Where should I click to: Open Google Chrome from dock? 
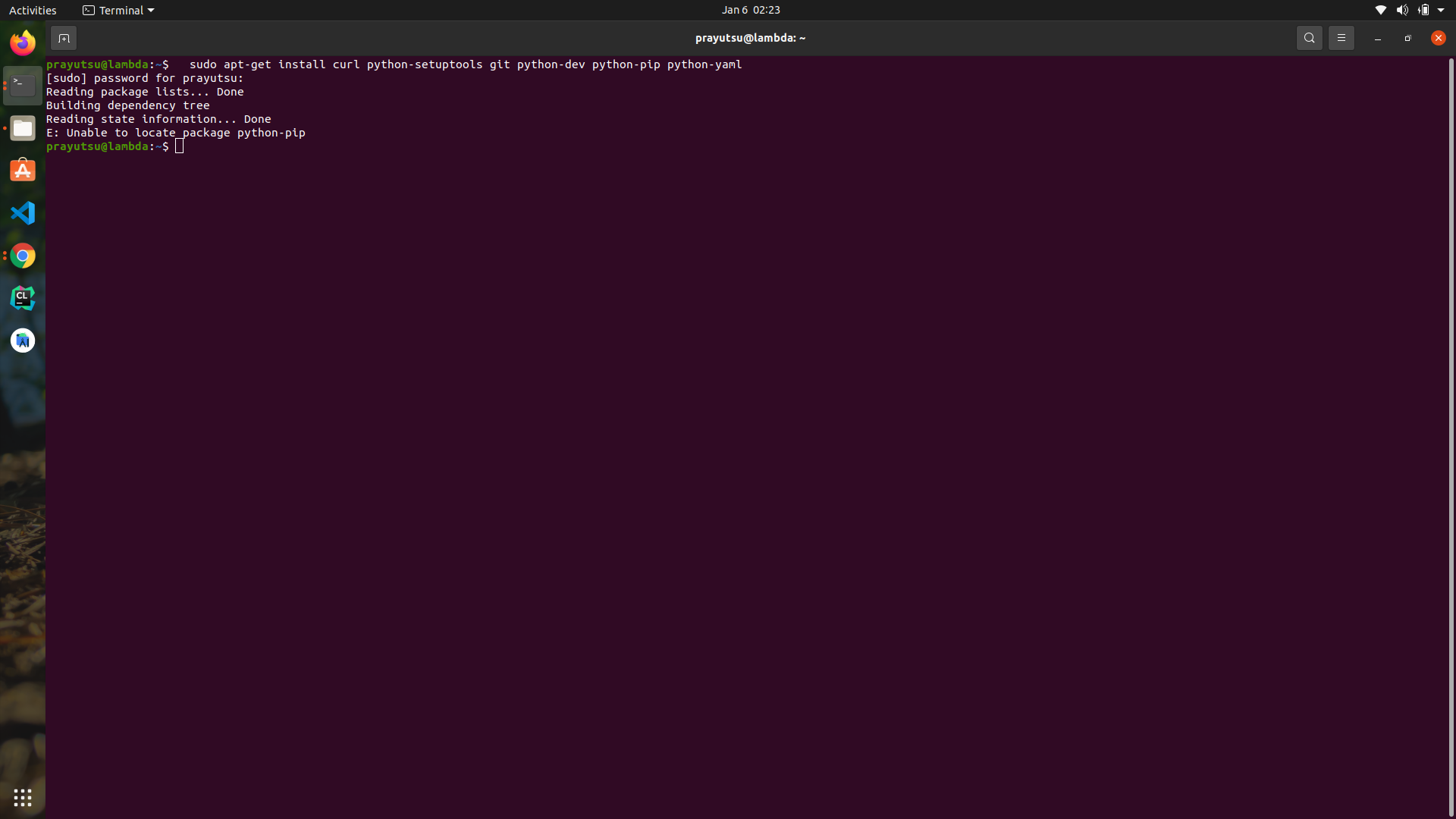click(x=23, y=256)
